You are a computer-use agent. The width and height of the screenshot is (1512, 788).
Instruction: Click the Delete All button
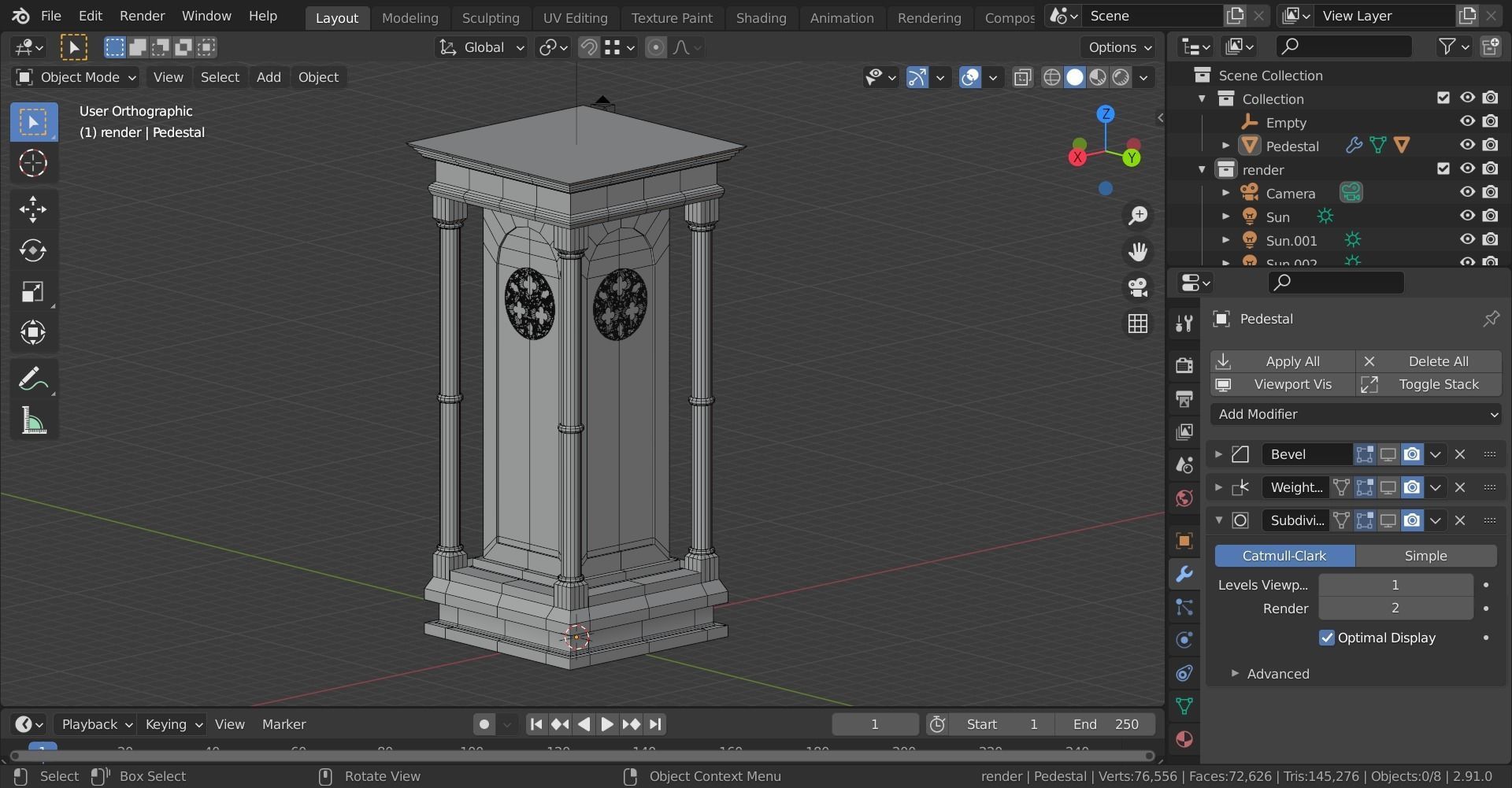[1429, 361]
